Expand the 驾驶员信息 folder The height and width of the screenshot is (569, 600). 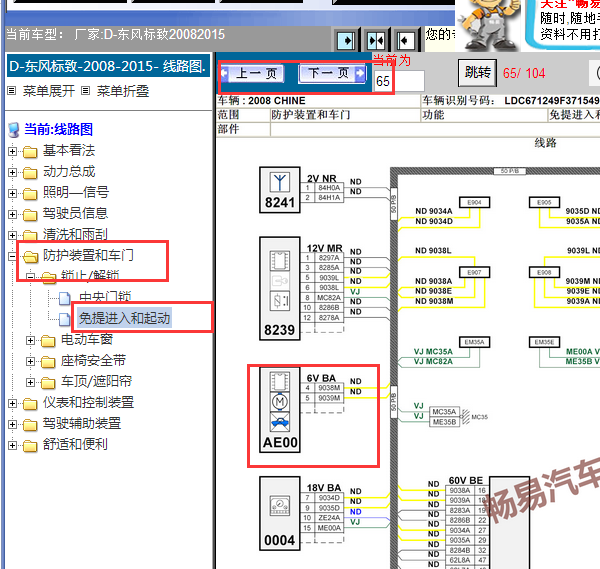[12, 214]
